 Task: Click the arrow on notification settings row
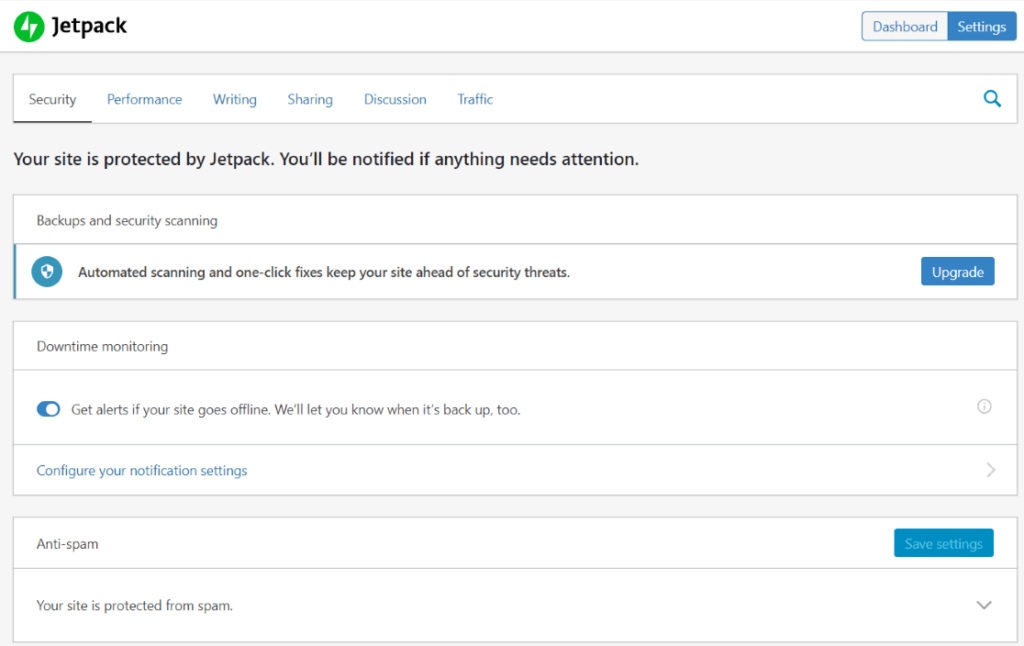990,470
